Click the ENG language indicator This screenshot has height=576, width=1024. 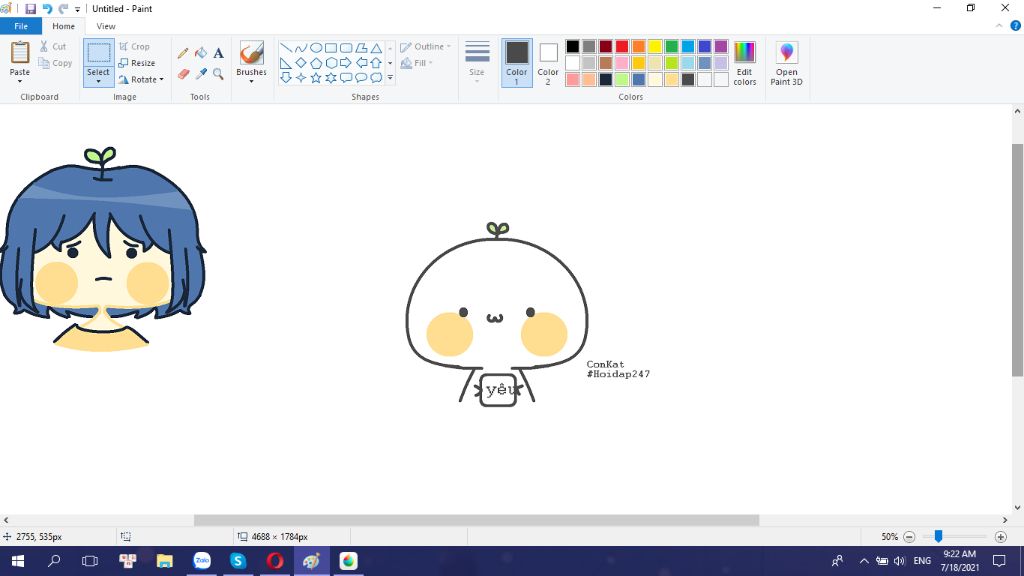[x=922, y=561]
